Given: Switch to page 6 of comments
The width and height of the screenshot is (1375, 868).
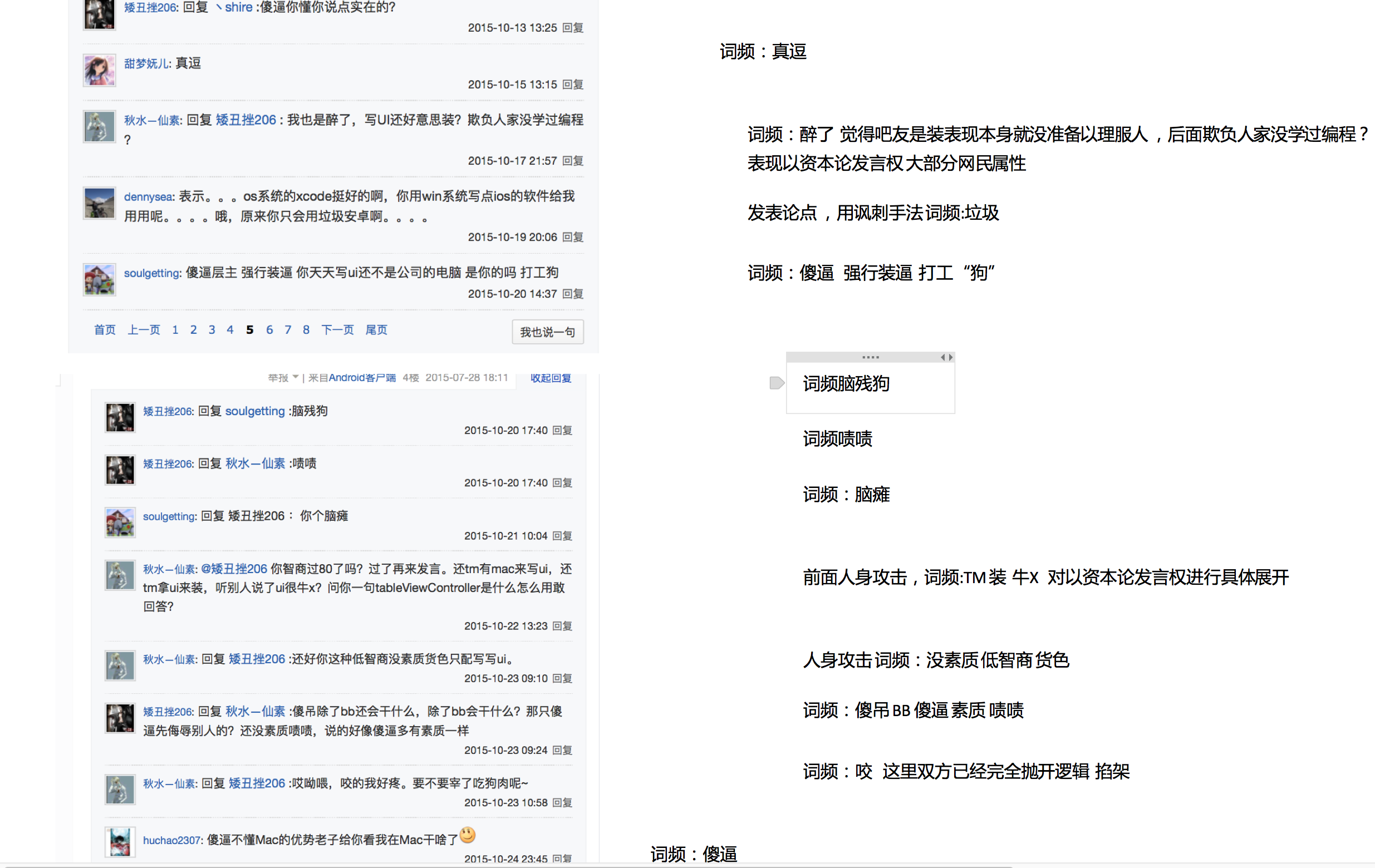Looking at the screenshot, I should pyautogui.click(x=269, y=330).
